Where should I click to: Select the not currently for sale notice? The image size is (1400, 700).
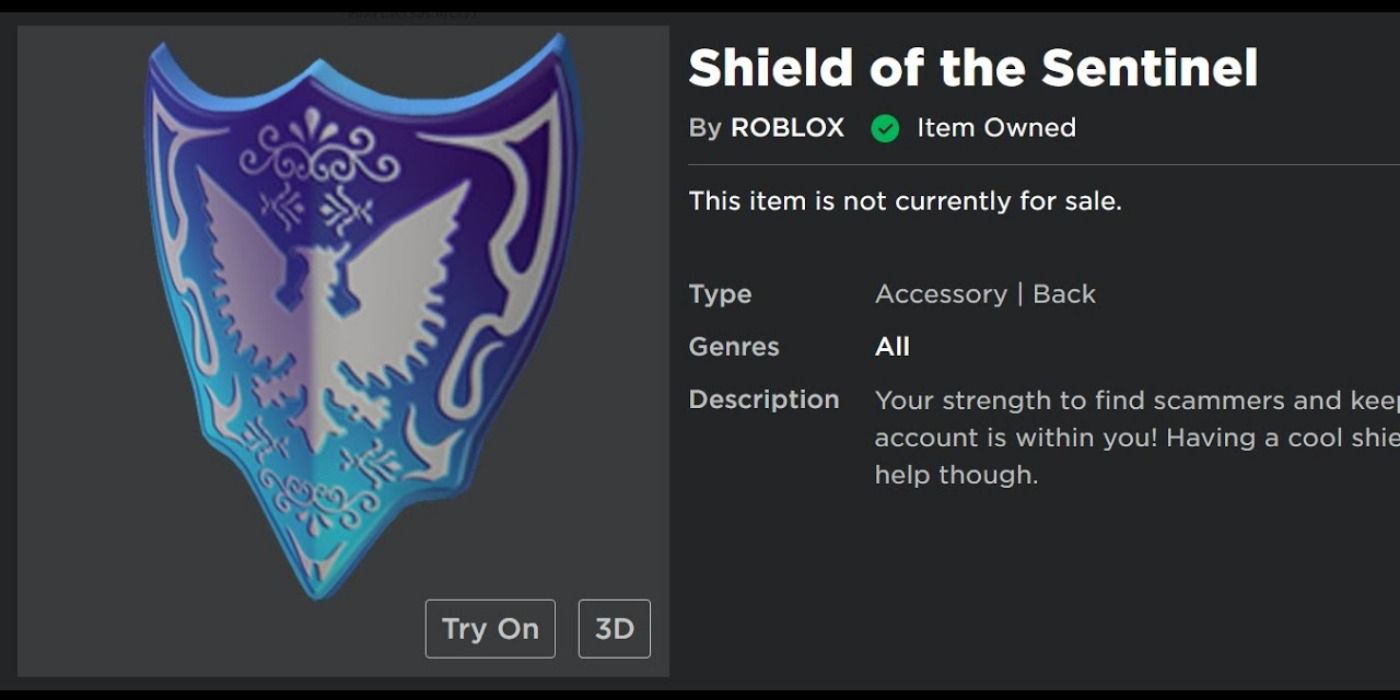pos(905,201)
